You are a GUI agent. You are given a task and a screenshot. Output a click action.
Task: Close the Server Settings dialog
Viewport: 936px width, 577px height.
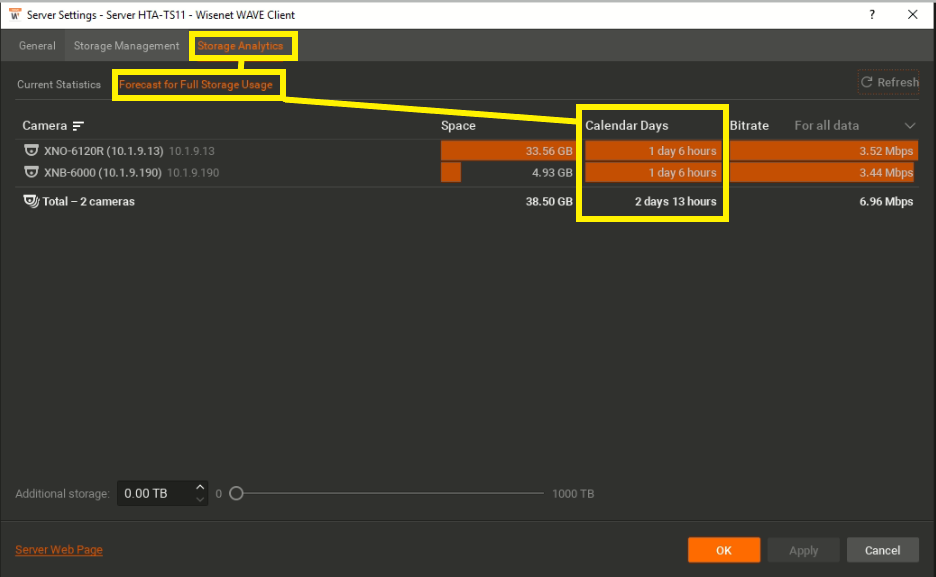coord(913,15)
